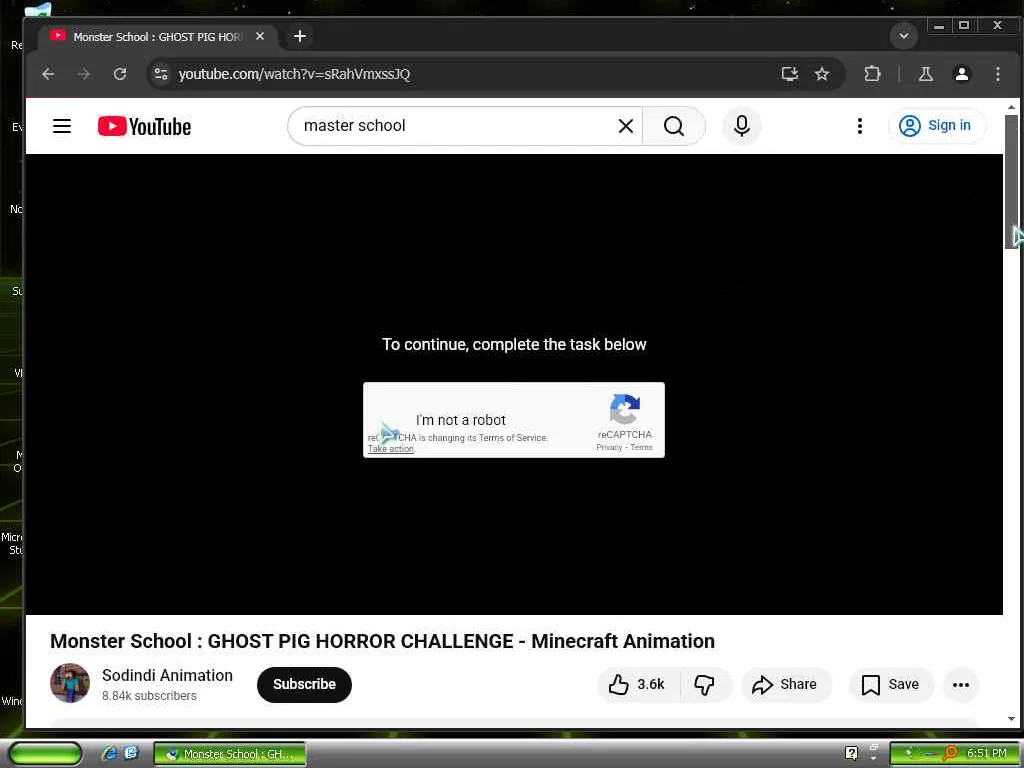This screenshot has width=1024, height=768.
Task: Expand the tab search dropdown arrow
Action: tap(904, 36)
